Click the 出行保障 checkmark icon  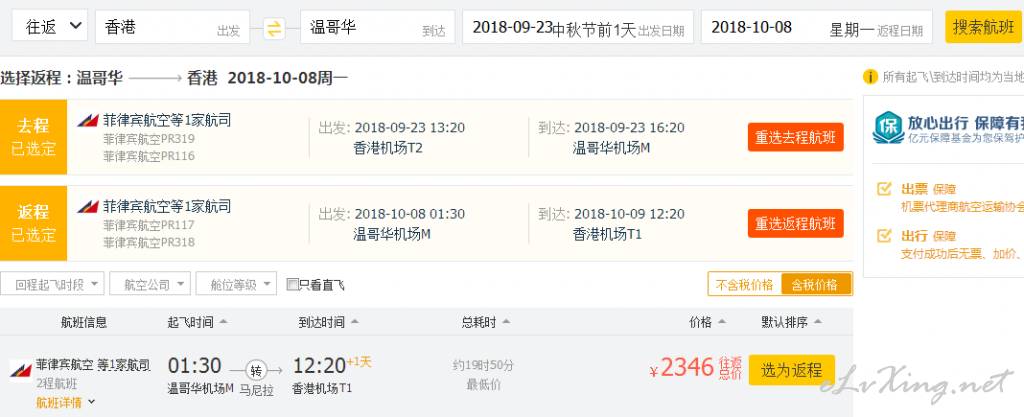884,236
